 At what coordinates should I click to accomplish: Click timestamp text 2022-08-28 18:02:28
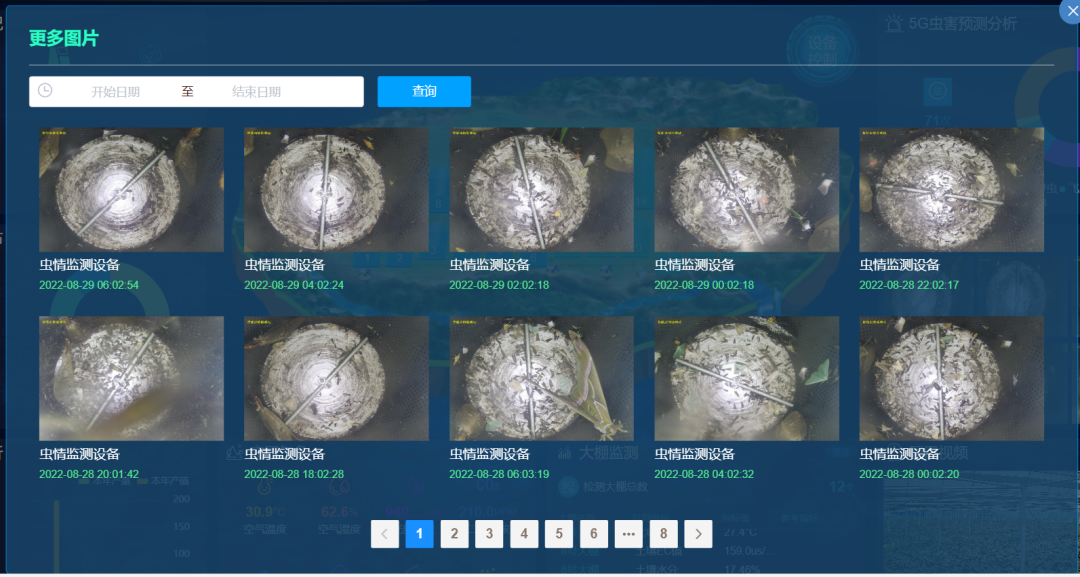tap(294, 474)
